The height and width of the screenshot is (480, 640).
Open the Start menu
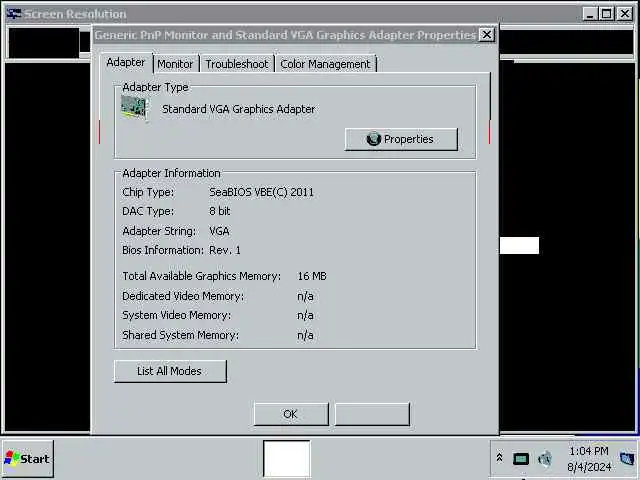tap(28, 459)
